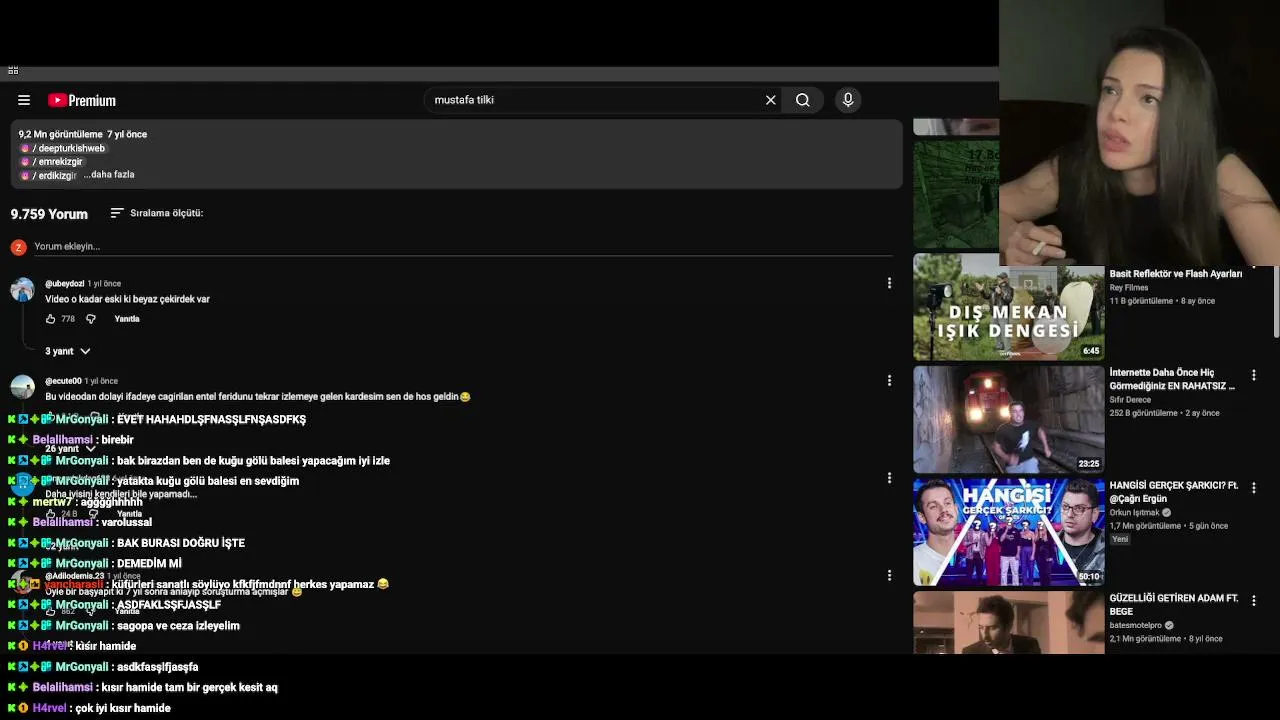
Task: Open the "İnternette Daha Önce Hiç Görmediğiniz" video title
Action: (1172, 379)
